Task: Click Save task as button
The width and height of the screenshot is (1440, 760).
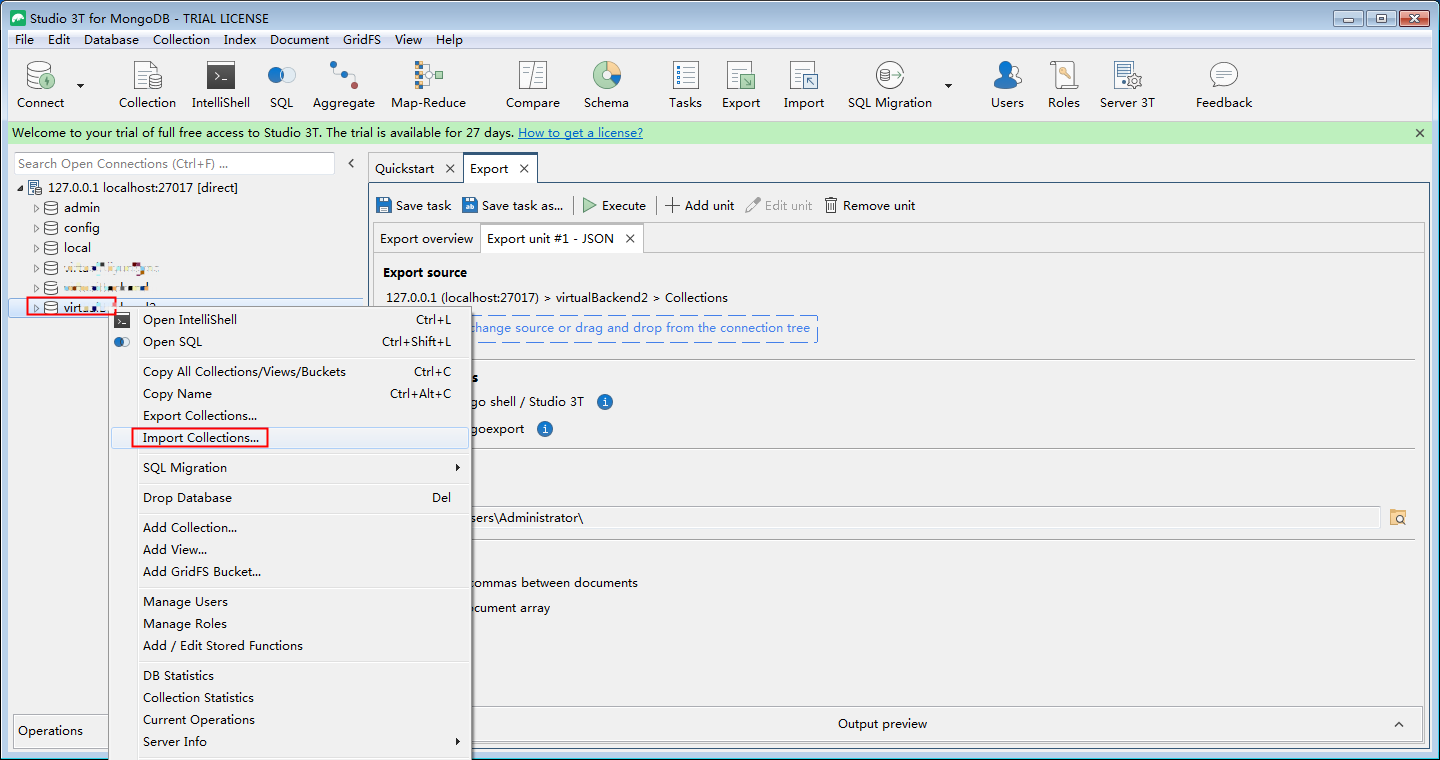Action: pos(513,205)
